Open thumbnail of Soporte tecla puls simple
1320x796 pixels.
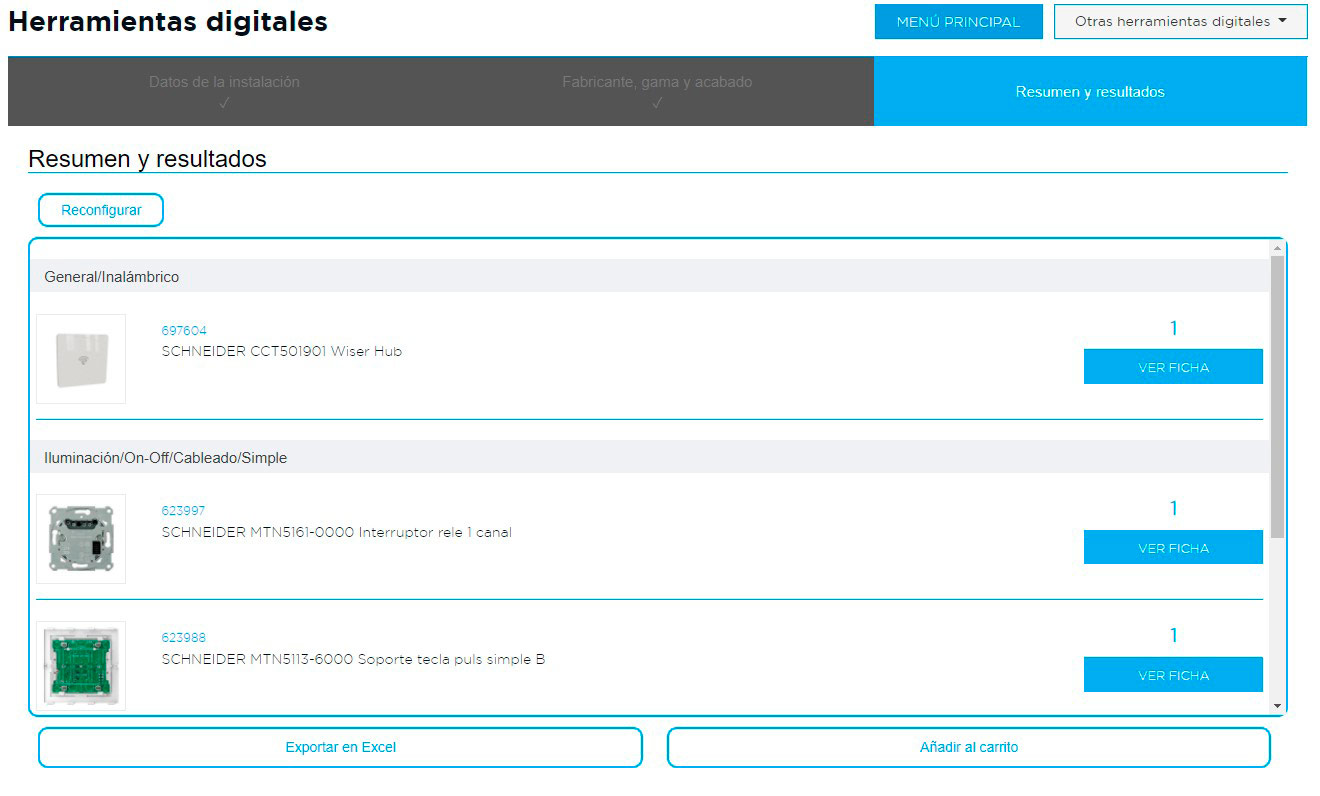pyautogui.click(x=81, y=666)
